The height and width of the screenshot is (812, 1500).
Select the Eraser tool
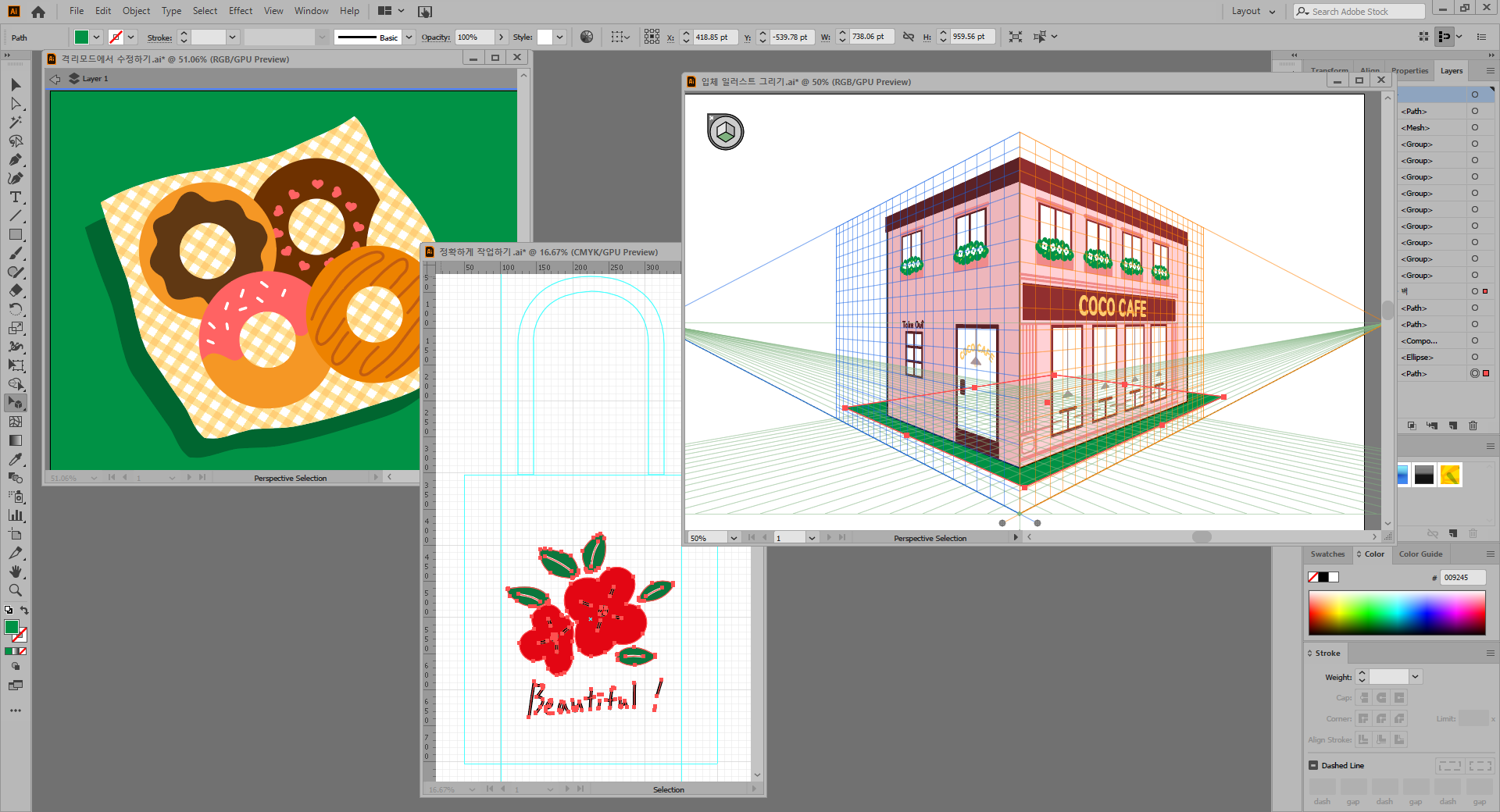coord(16,290)
